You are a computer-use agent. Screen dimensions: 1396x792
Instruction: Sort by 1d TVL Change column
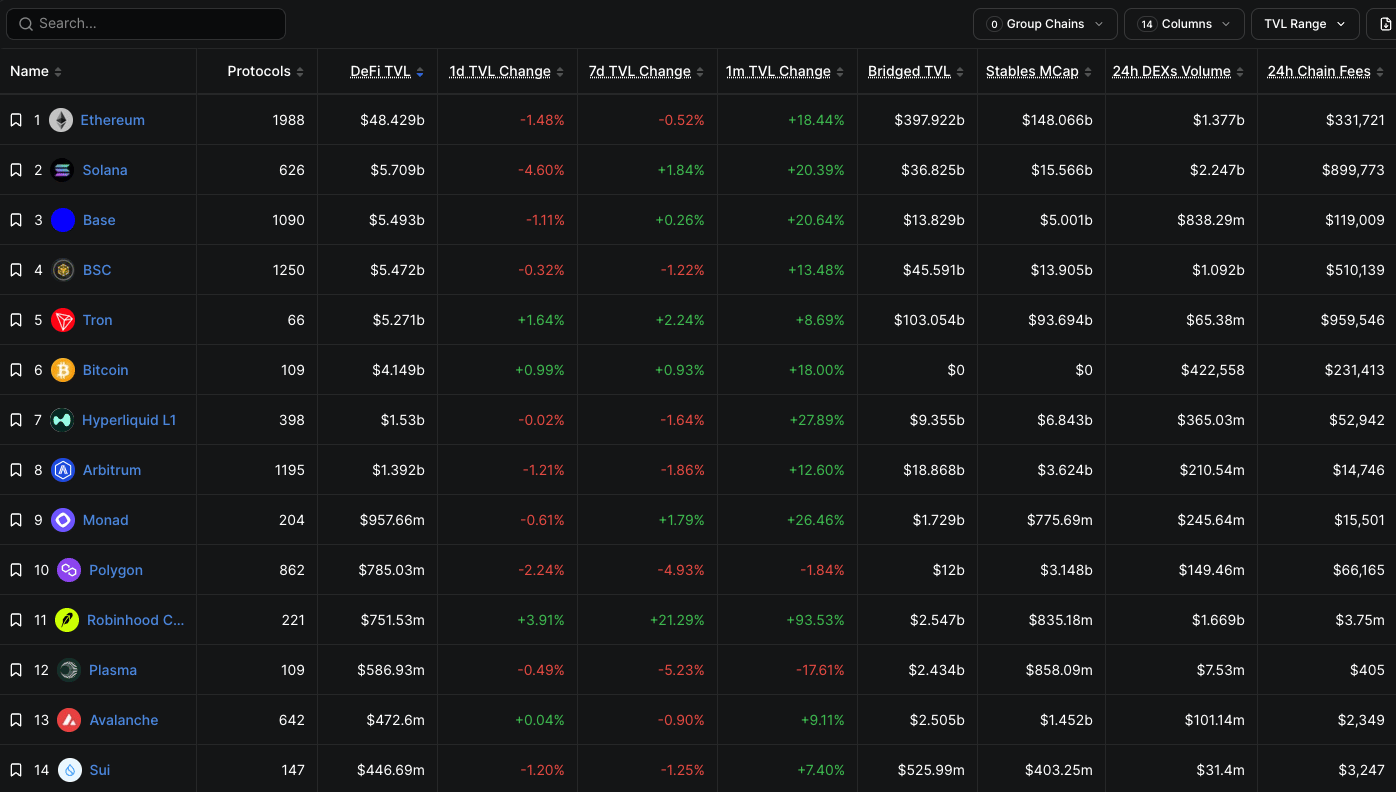[x=506, y=72]
